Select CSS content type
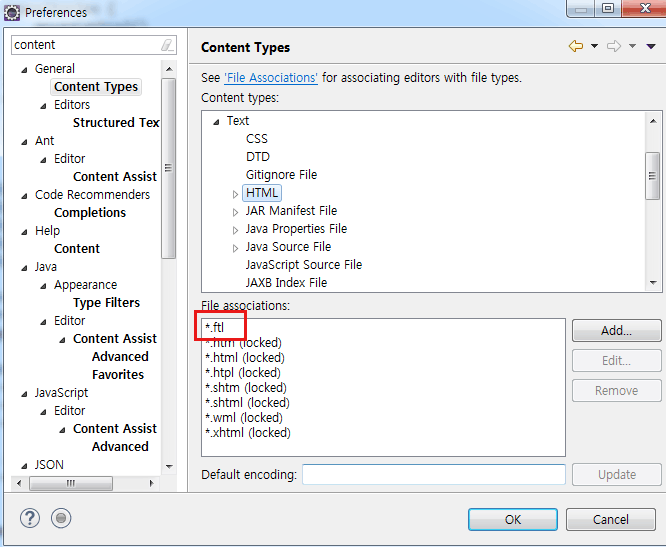 pos(257,139)
